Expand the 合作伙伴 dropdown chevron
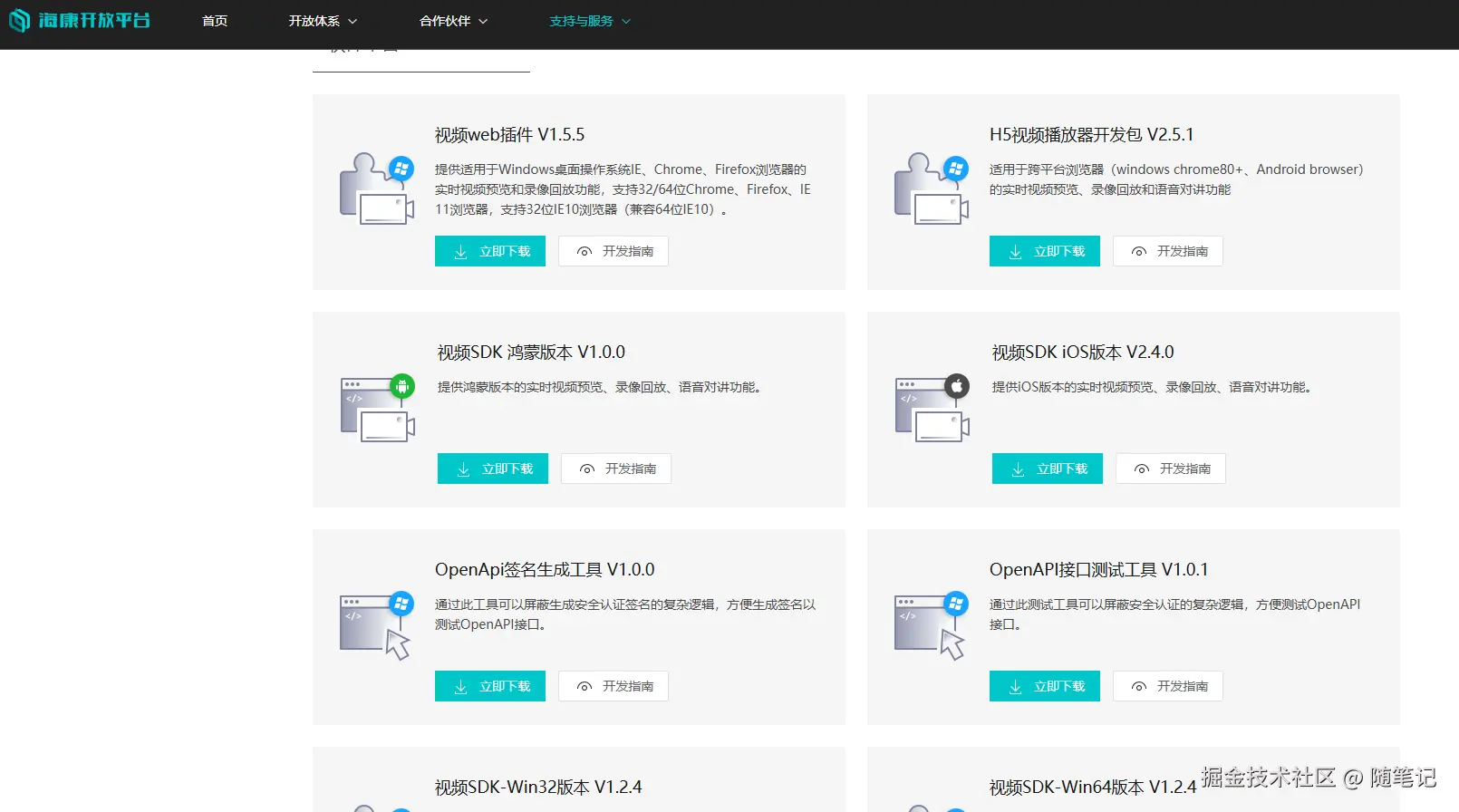Viewport: 1459px width, 812px height. [483, 21]
